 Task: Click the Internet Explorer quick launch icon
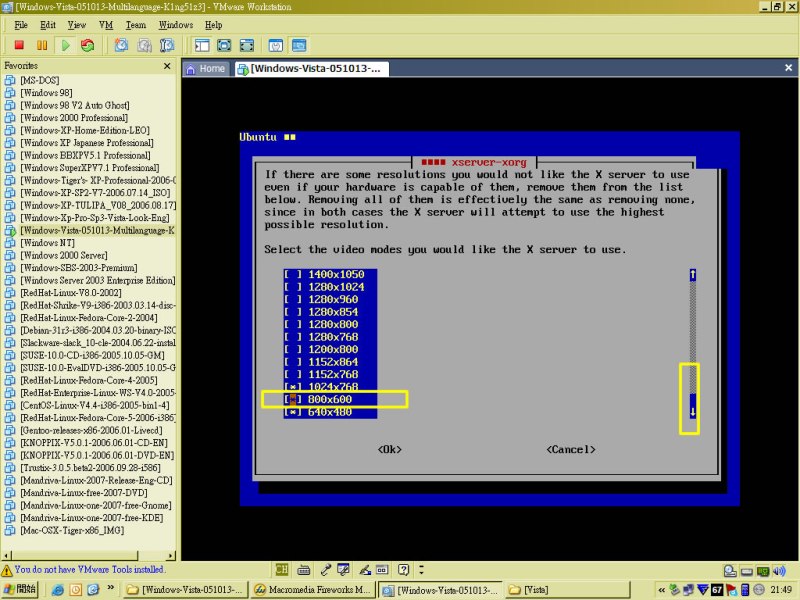click(x=58, y=590)
